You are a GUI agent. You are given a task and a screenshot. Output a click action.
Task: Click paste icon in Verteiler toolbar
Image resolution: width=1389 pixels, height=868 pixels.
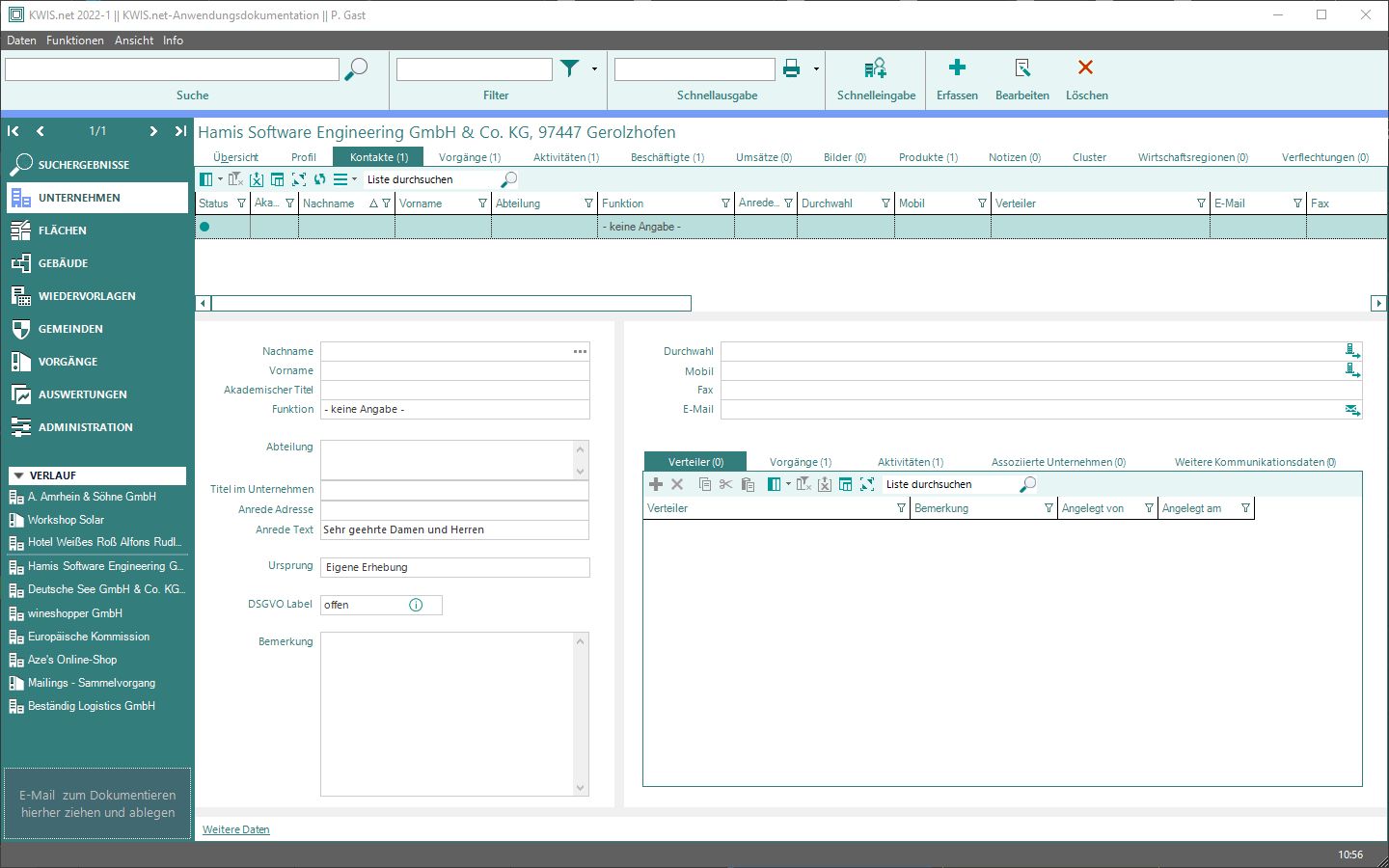click(x=748, y=484)
